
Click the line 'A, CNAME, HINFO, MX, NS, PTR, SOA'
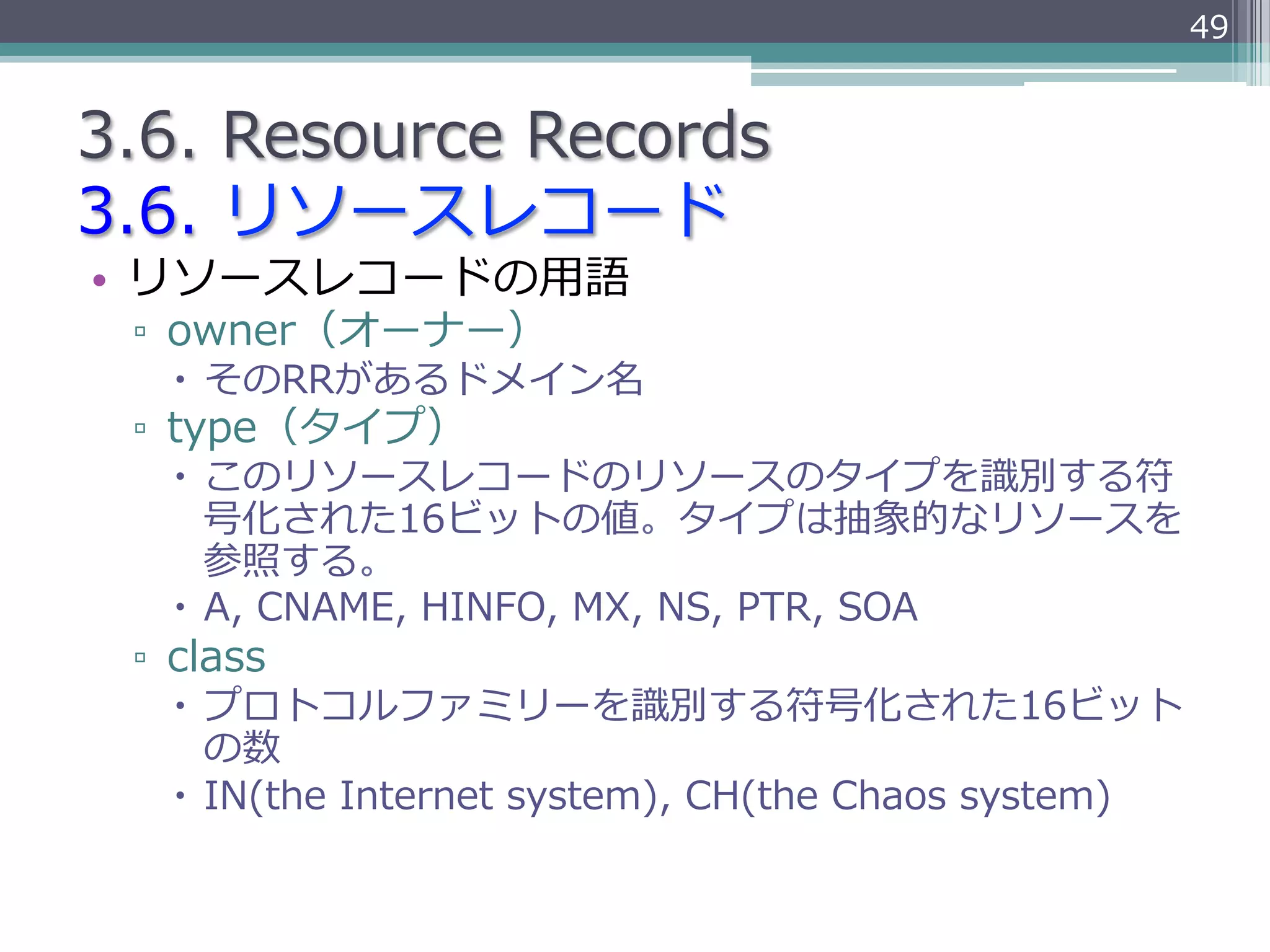coord(561,607)
